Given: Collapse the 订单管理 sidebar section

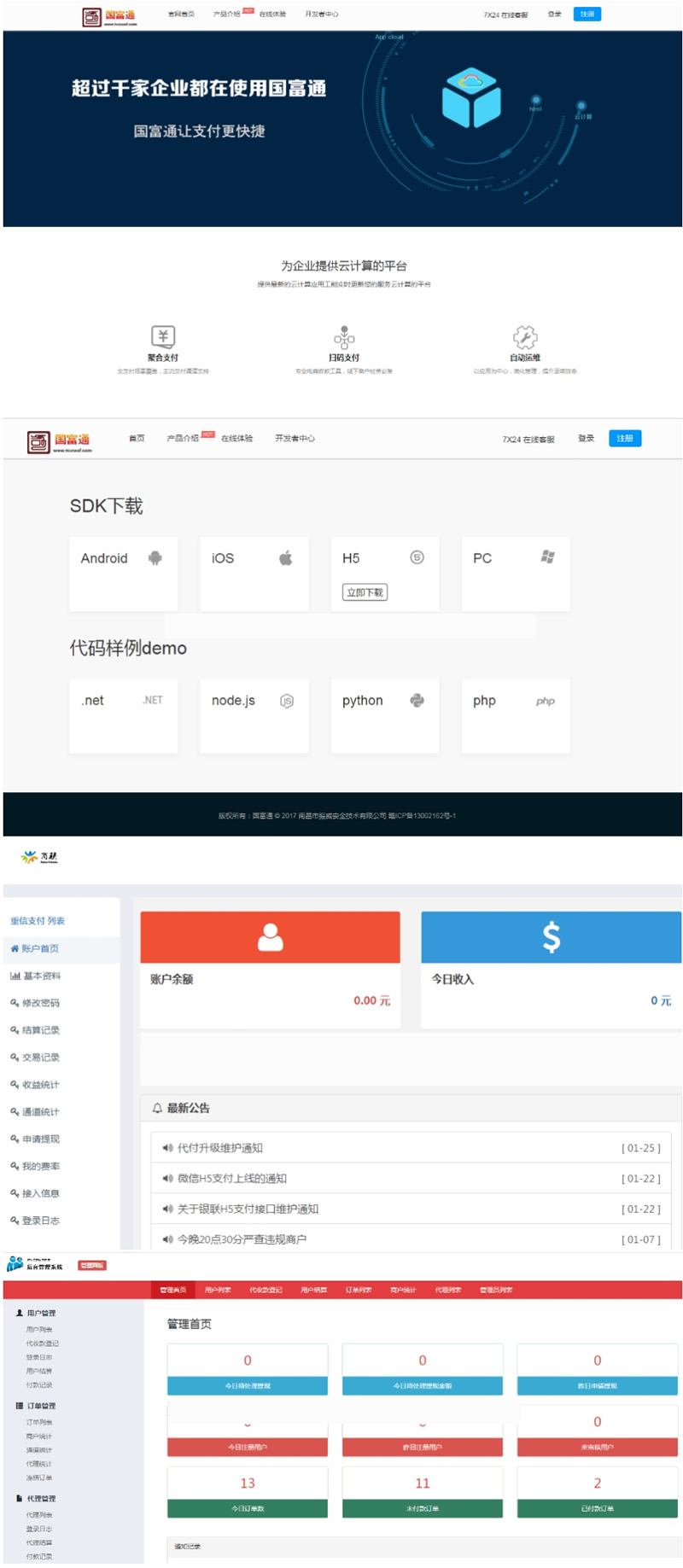Looking at the screenshot, I should 40,1406.
